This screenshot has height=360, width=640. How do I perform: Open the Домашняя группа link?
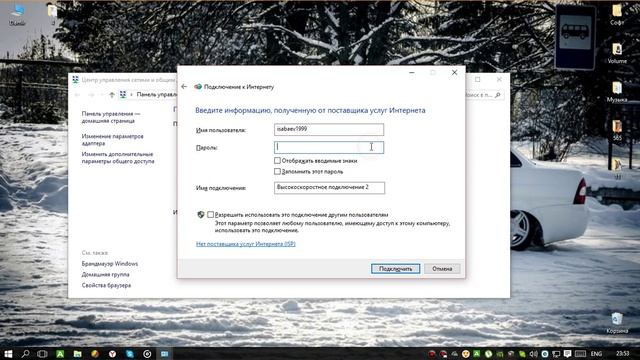click(105, 274)
